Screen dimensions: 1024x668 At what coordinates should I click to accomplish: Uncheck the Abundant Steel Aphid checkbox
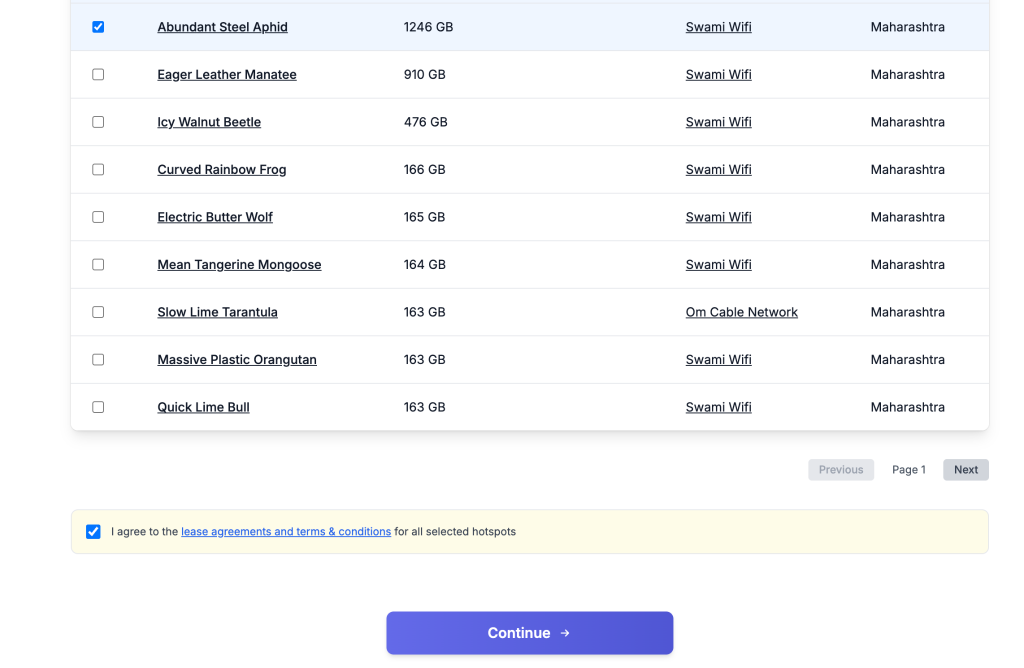(98, 27)
